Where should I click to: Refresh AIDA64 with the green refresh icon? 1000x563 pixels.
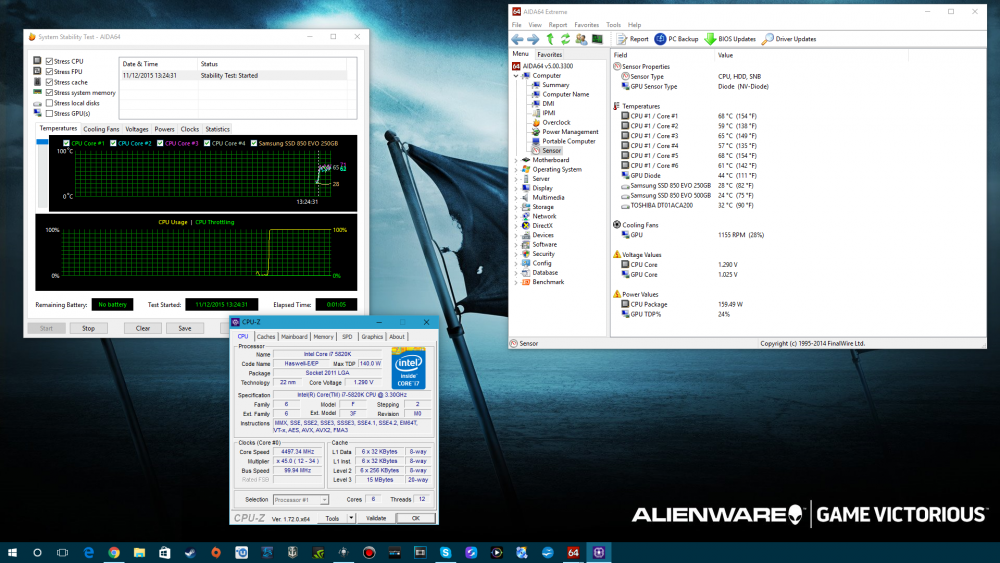click(565, 39)
